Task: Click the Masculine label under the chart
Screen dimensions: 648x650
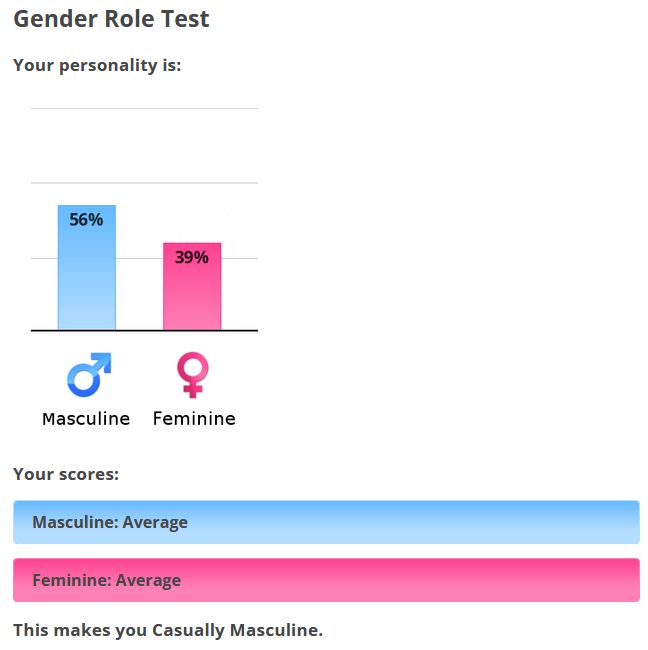Action: pos(86,419)
